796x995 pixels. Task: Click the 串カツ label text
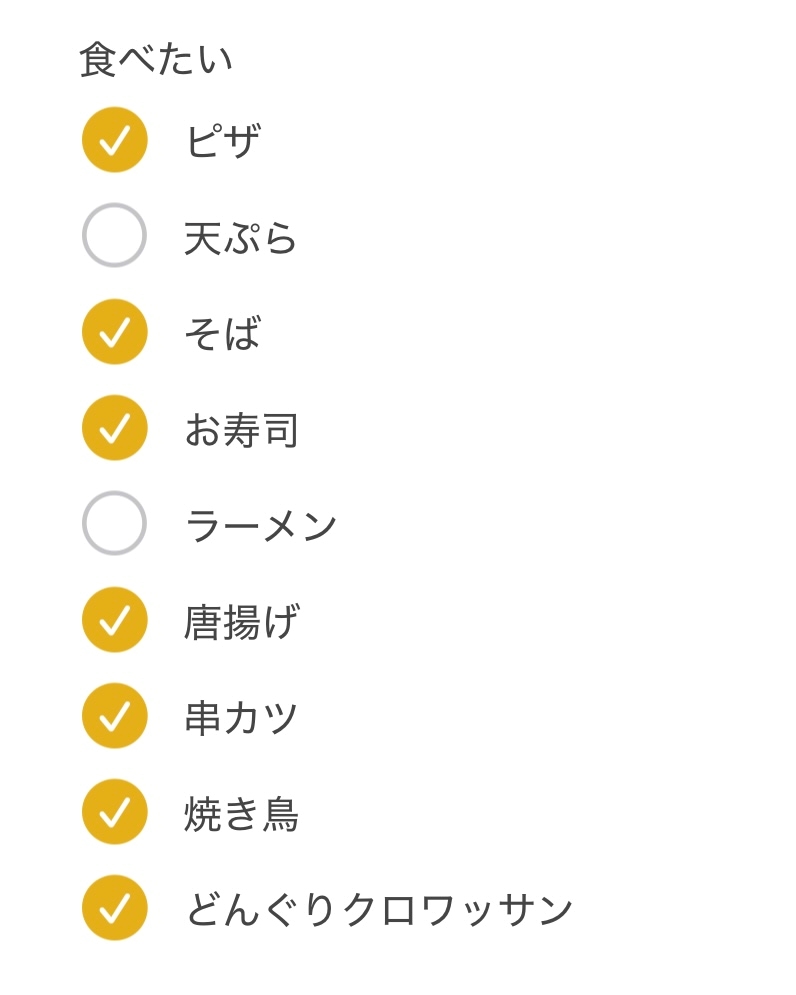(241, 718)
